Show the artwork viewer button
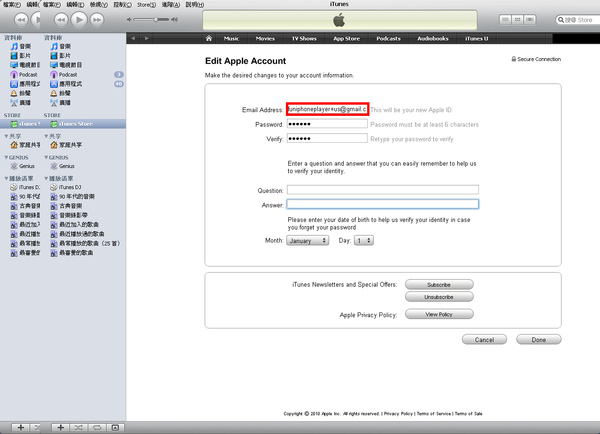This screenshot has height=434, width=600. click(x=115, y=427)
